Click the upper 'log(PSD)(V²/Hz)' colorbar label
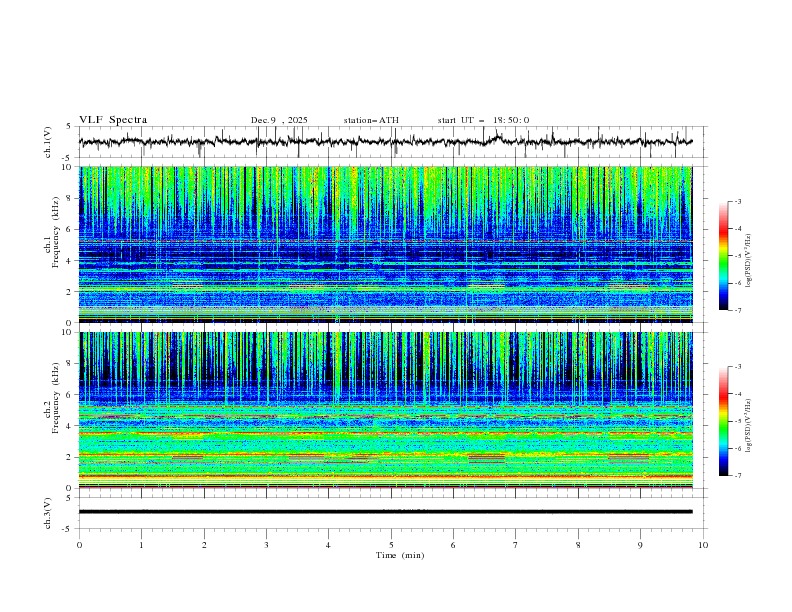792x612 pixels. [748, 261]
